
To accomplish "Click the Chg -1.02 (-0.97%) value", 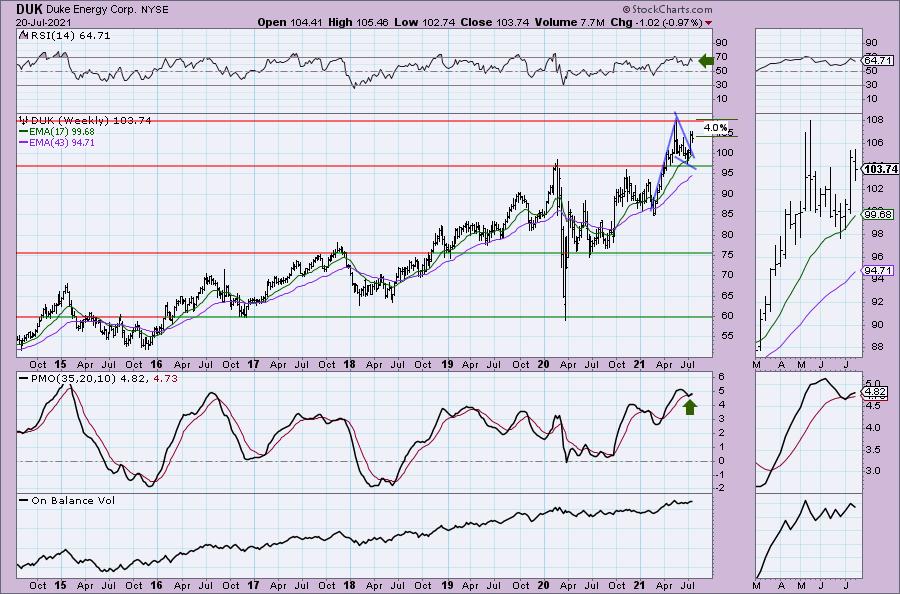I will 656,22.
